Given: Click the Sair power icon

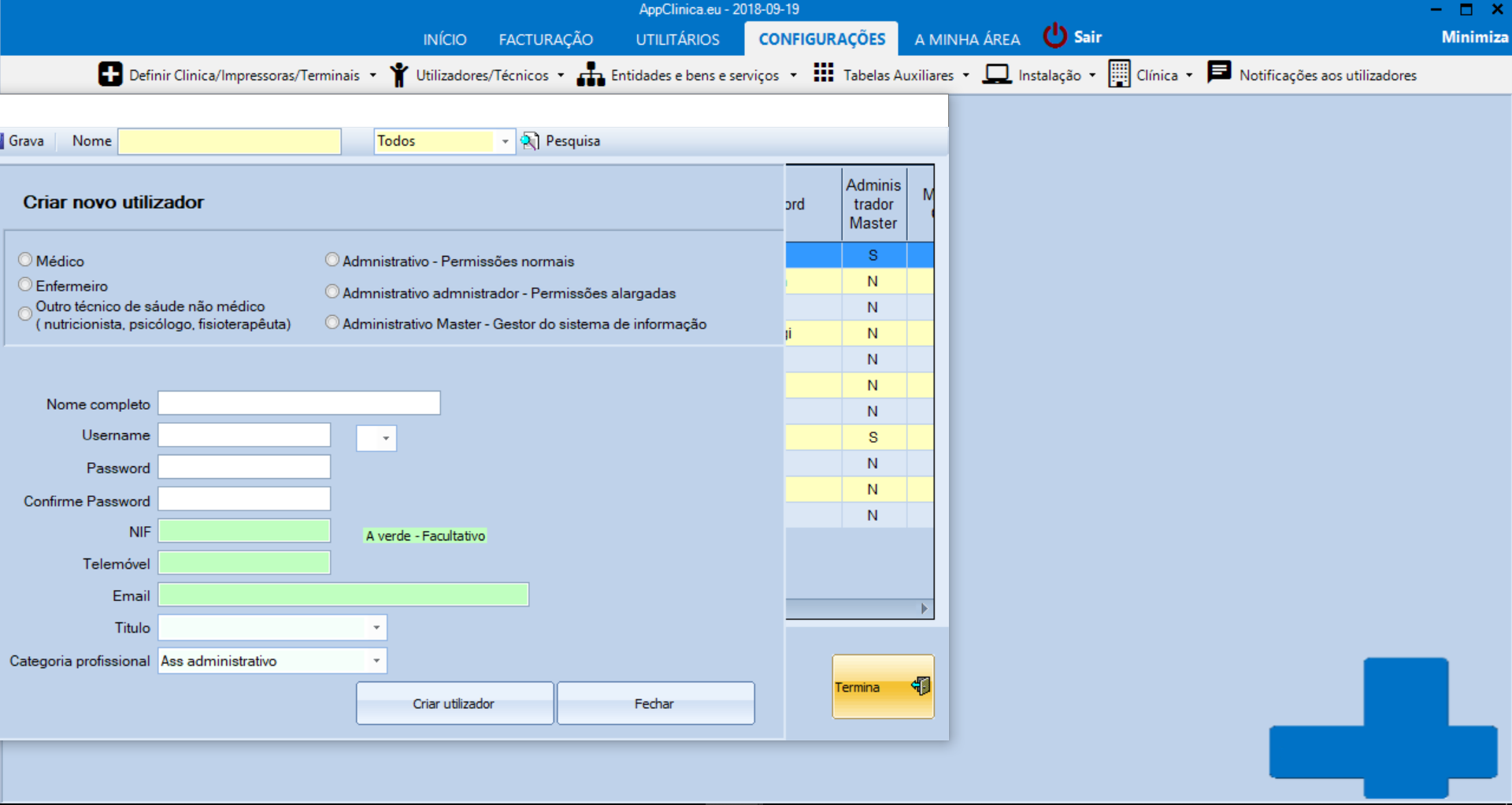Looking at the screenshot, I should [x=1055, y=36].
